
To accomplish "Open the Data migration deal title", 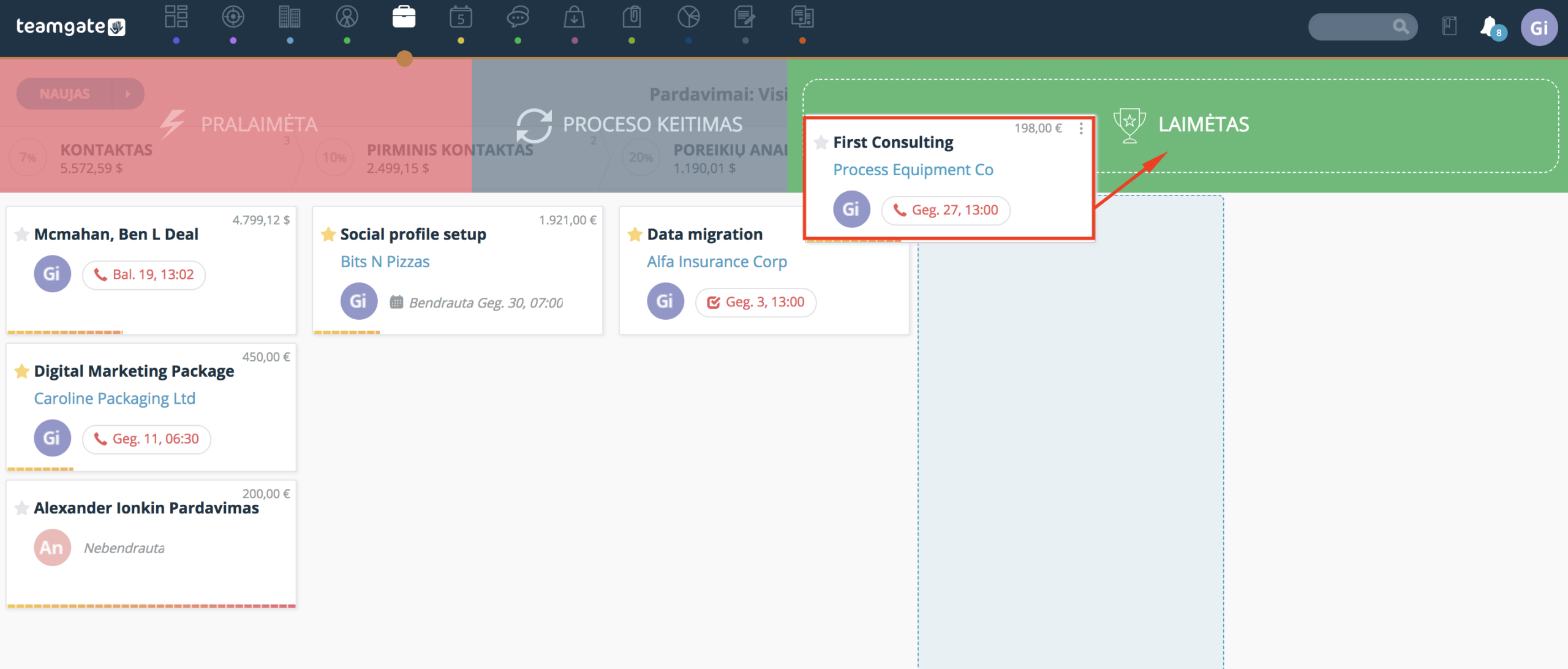I will click(x=705, y=235).
